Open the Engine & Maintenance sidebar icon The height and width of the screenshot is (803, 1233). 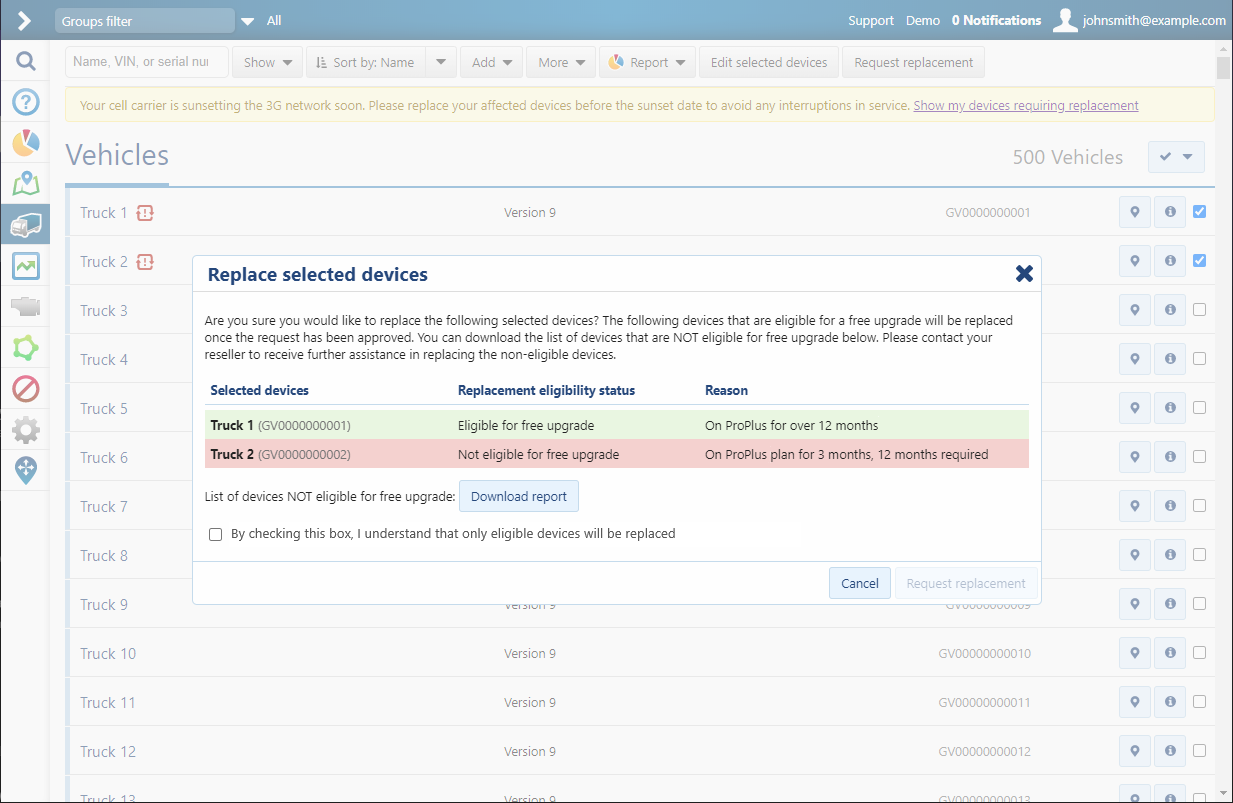25,307
